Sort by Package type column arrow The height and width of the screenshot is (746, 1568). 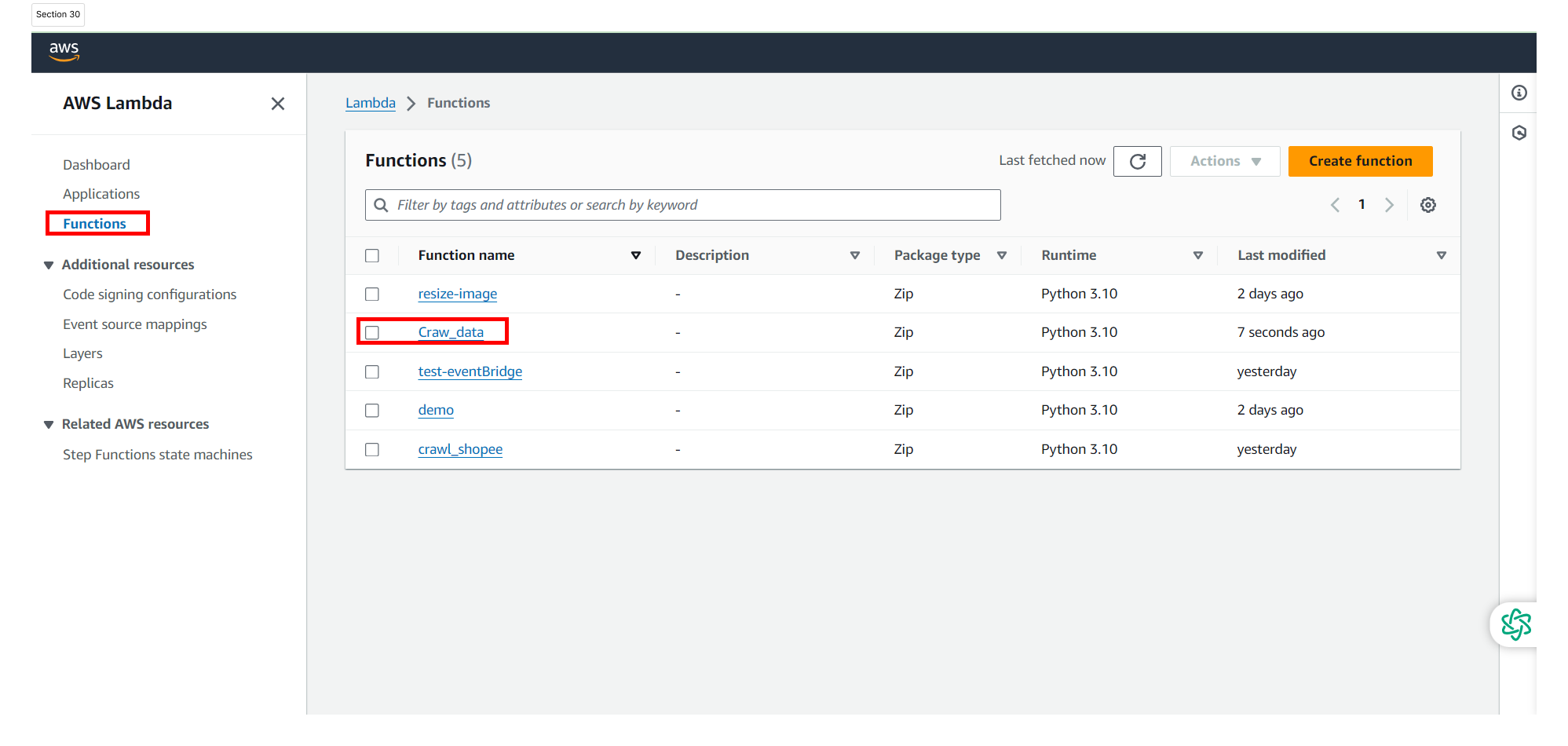[x=1002, y=255]
